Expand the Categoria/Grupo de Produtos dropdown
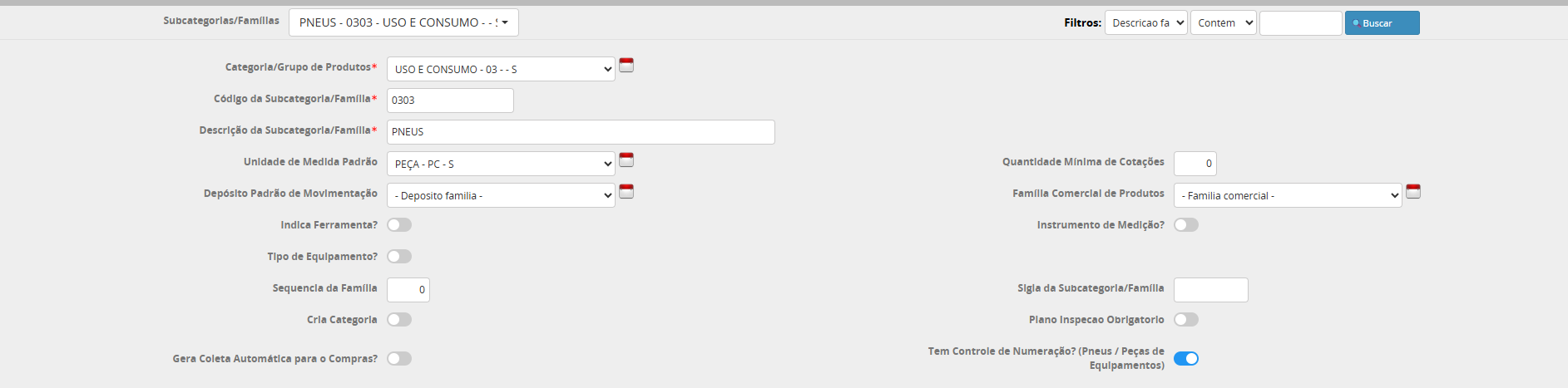The width and height of the screenshot is (1568, 388). tap(501, 69)
